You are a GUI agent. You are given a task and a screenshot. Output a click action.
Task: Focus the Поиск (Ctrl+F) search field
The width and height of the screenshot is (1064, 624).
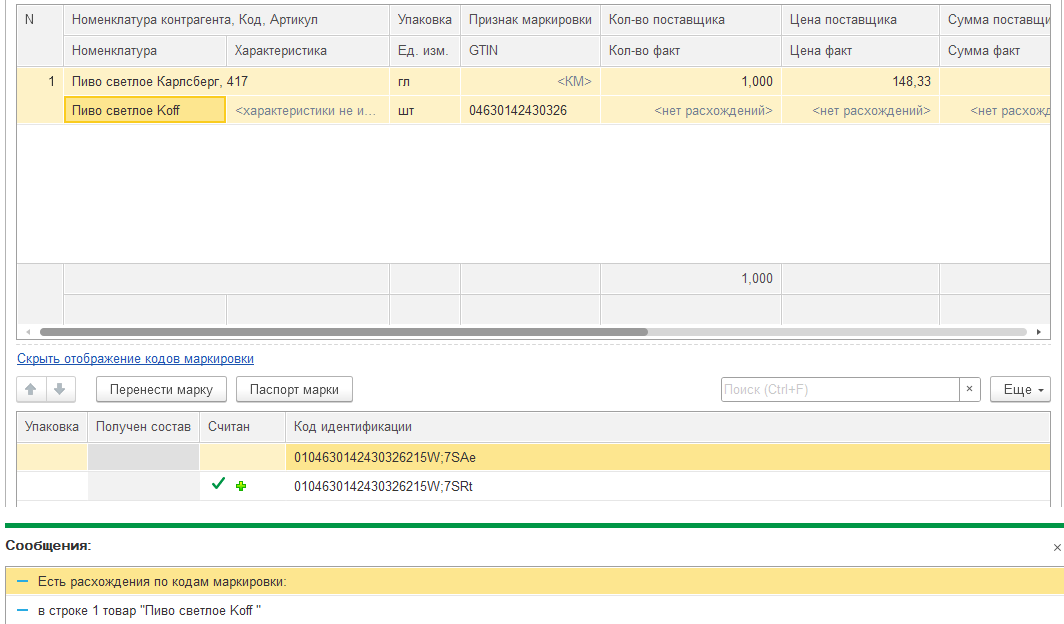[840, 390]
